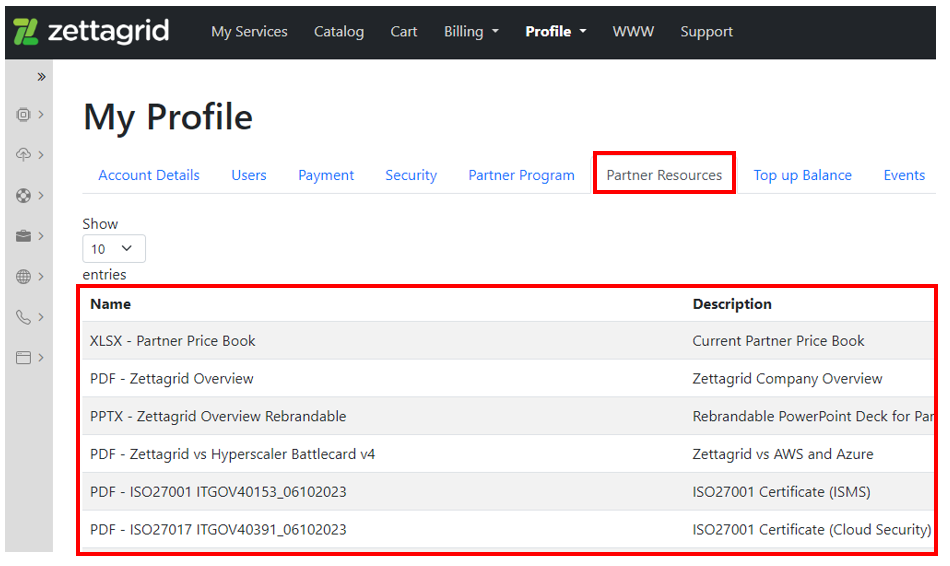Image resolution: width=950 pixels, height=566 pixels.
Task: Open the compute chip sidebar icon
Action: coord(23,115)
